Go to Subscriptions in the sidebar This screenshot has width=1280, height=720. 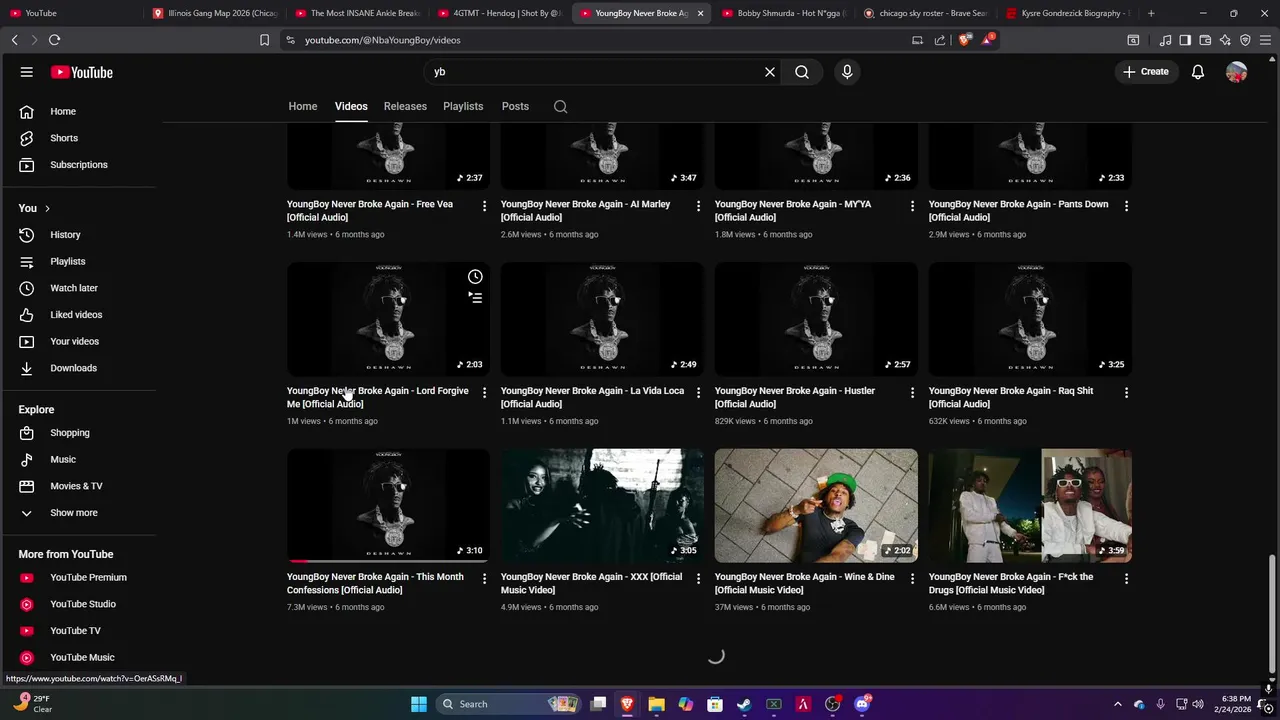pyautogui.click(x=80, y=165)
